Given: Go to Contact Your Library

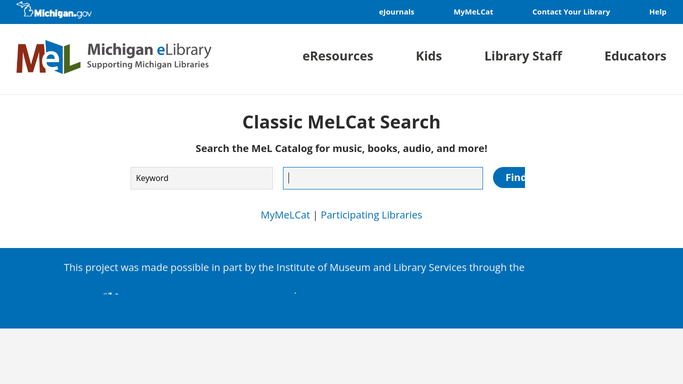Looking at the screenshot, I should (x=571, y=12).
